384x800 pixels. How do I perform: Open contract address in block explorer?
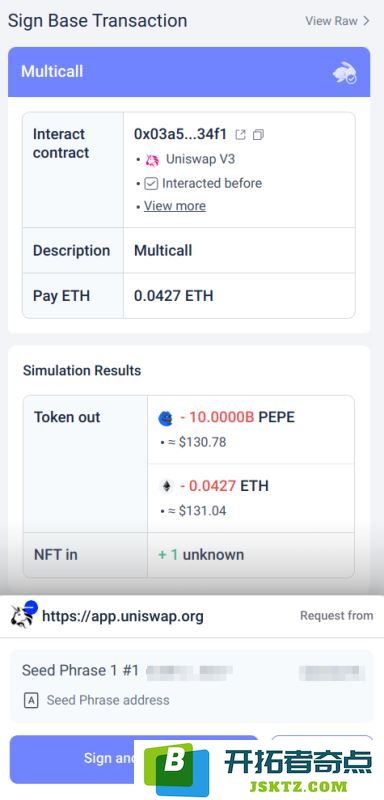pyautogui.click(x=240, y=135)
